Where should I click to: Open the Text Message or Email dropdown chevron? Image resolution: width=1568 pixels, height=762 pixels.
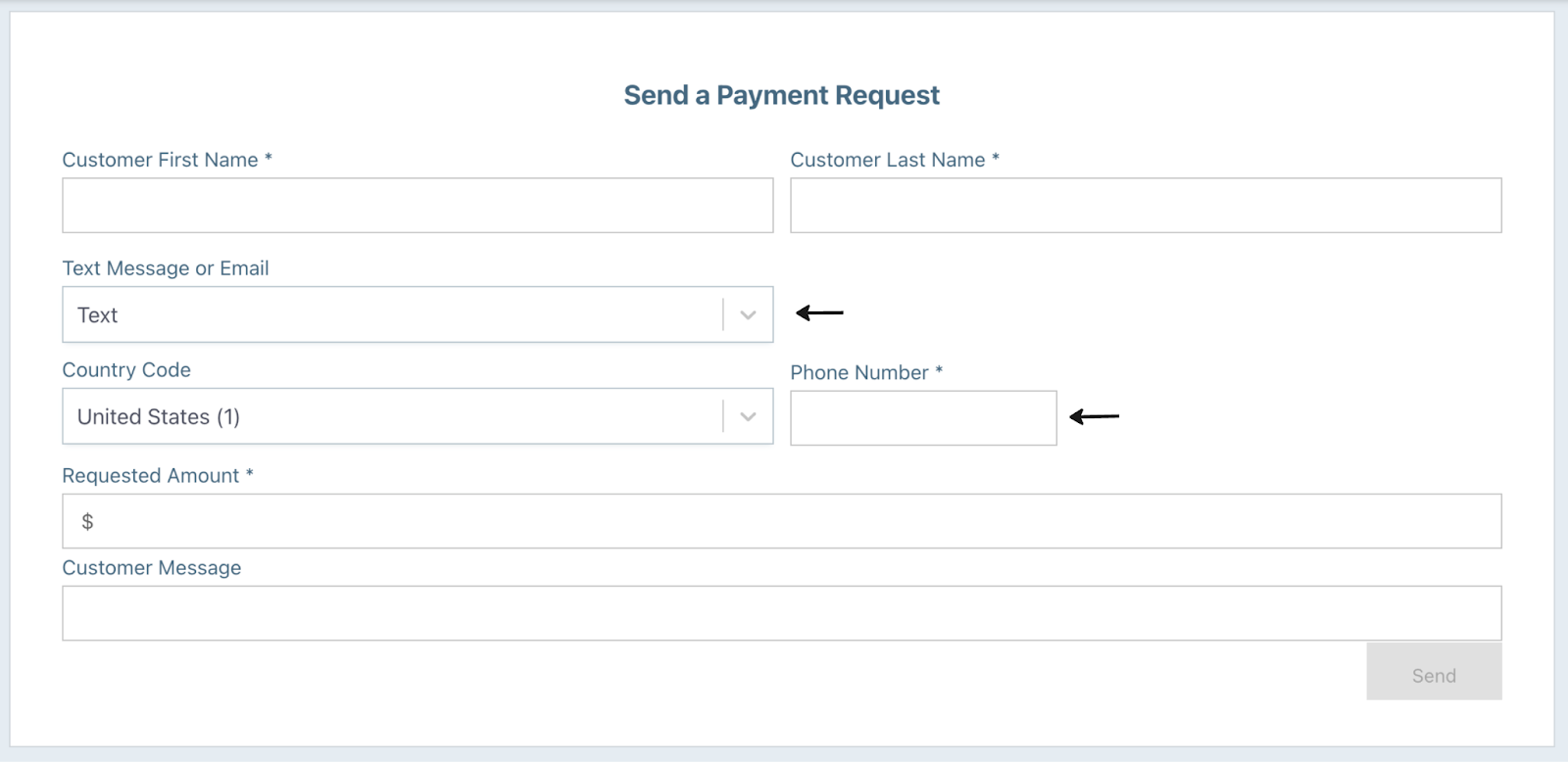tap(748, 314)
